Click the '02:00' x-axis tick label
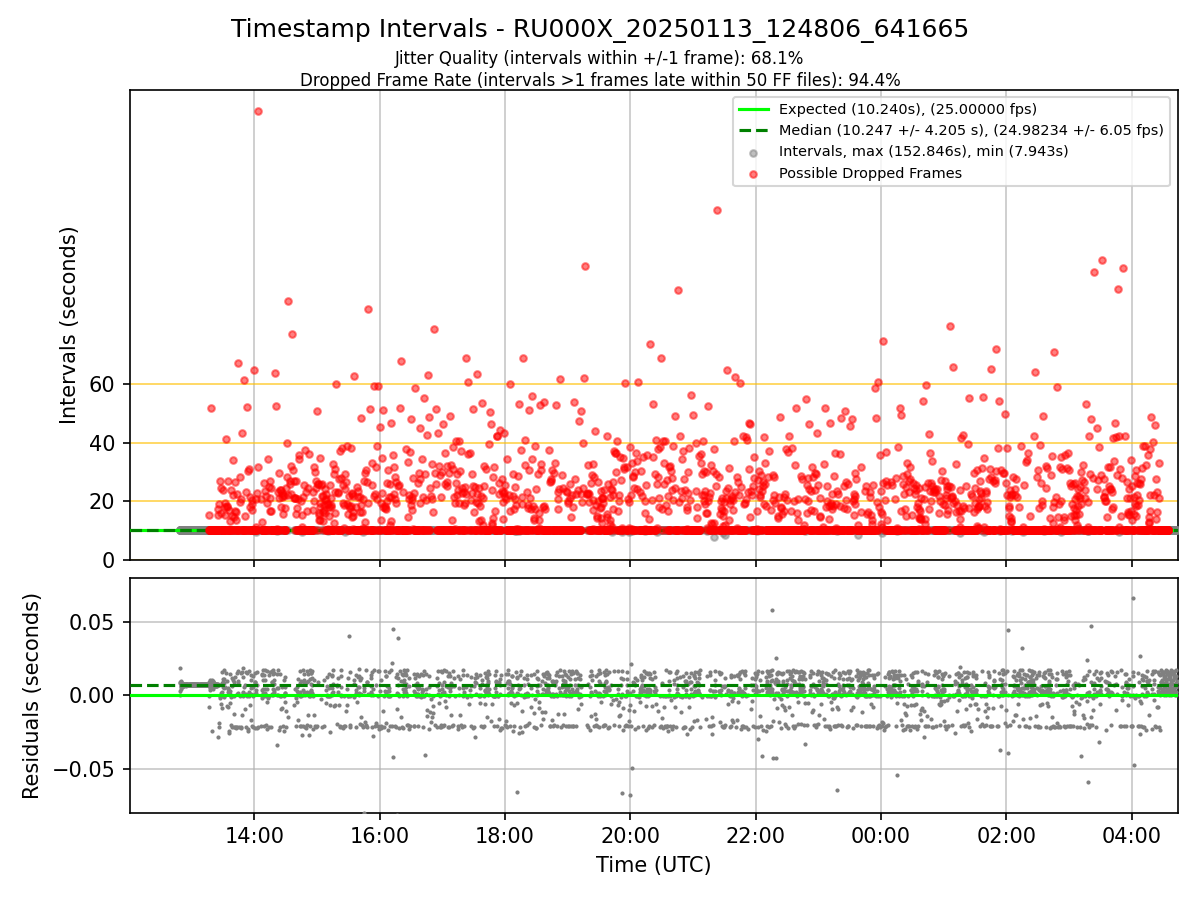1200x900 pixels. click(x=1006, y=834)
